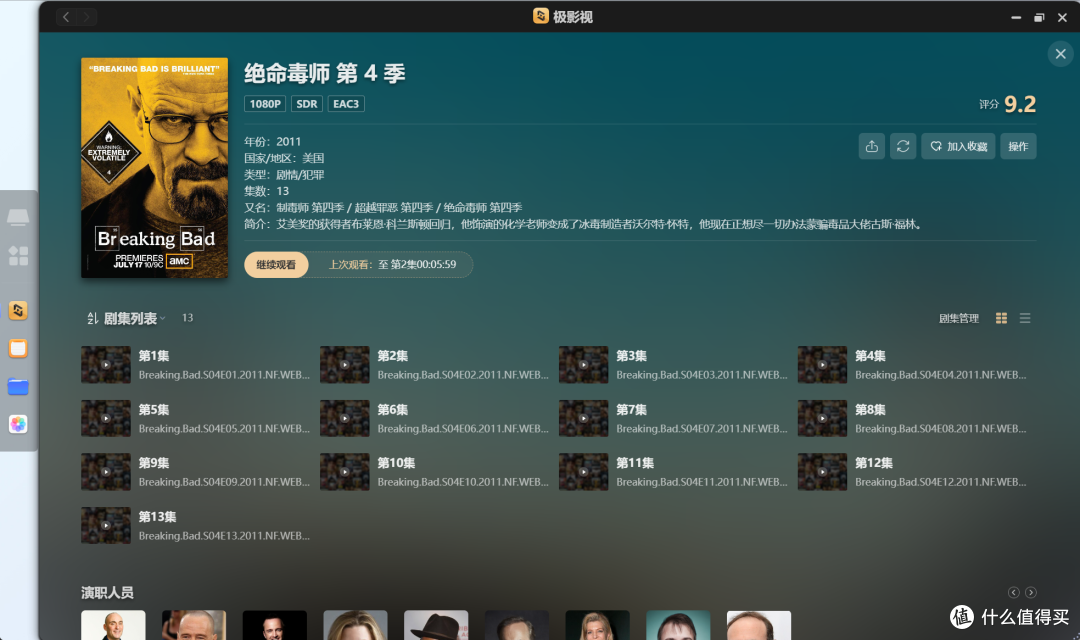Click the share/export icon button
The height and width of the screenshot is (640, 1080).
tap(871, 146)
